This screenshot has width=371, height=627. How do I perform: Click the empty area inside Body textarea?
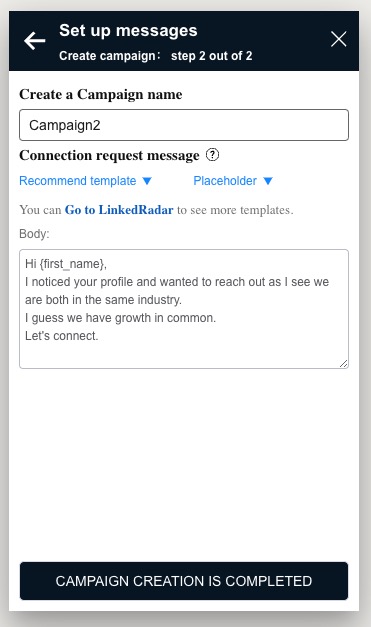point(184,354)
